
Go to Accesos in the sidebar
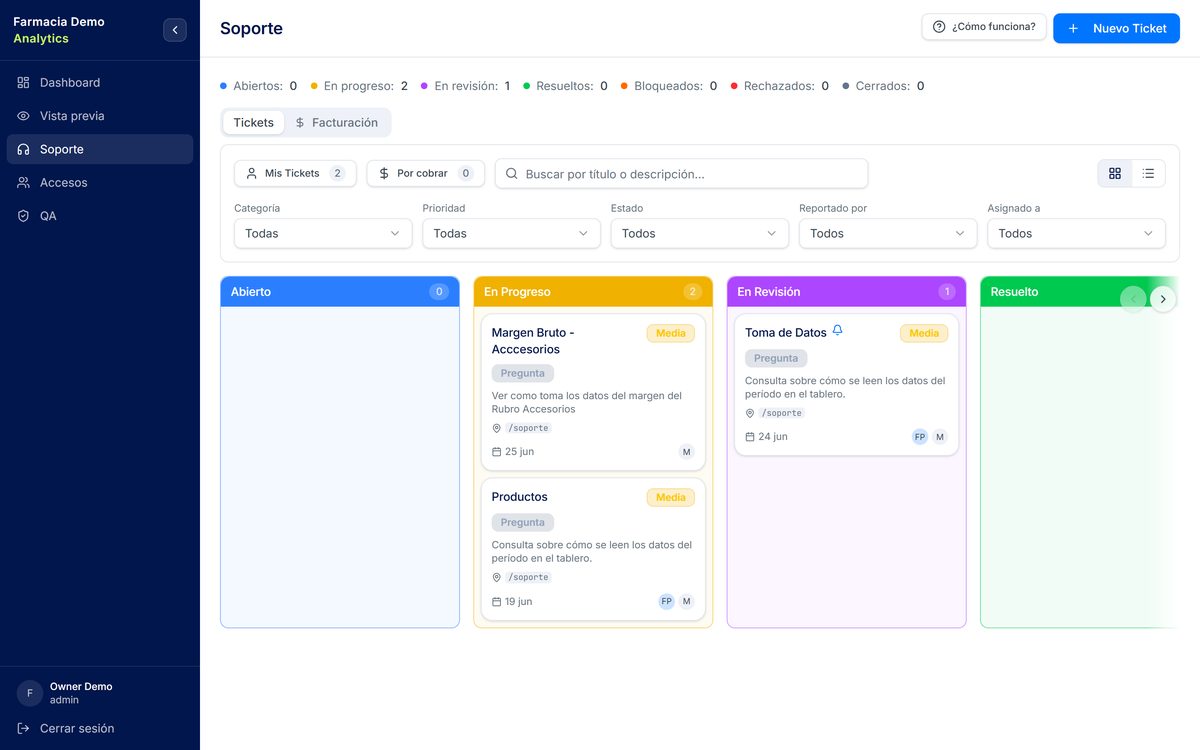(x=100, y=182)
